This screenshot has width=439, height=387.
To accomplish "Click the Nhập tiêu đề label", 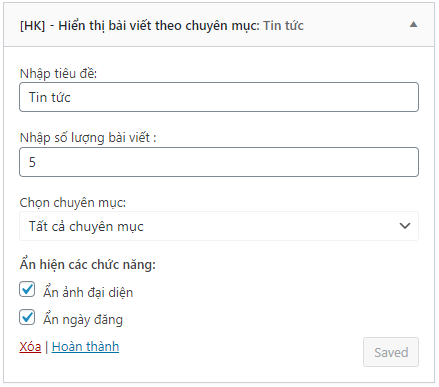I will click(x=58, y=73).
